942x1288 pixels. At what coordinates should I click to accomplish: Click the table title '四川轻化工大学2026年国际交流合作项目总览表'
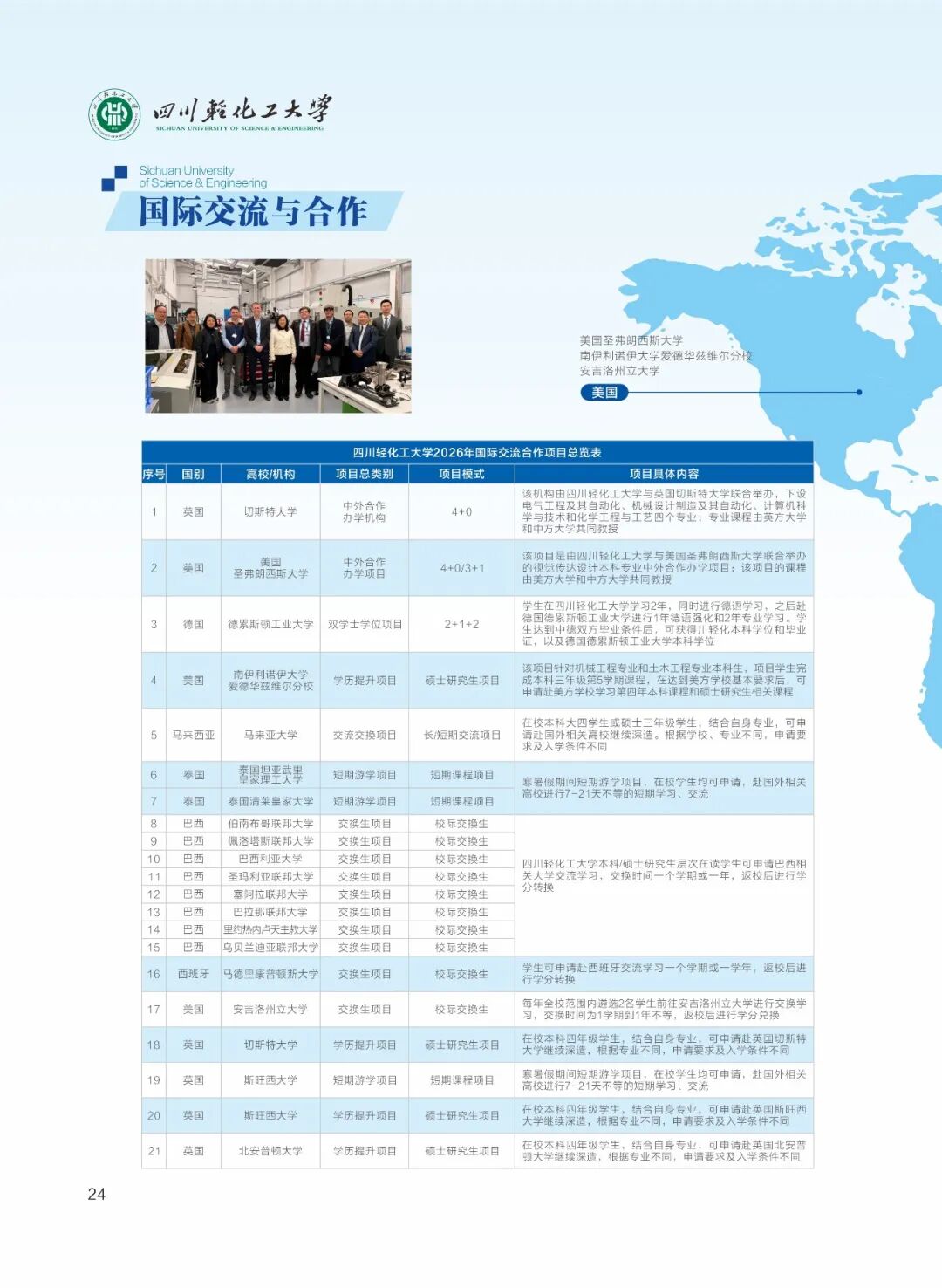pos(477,452)
